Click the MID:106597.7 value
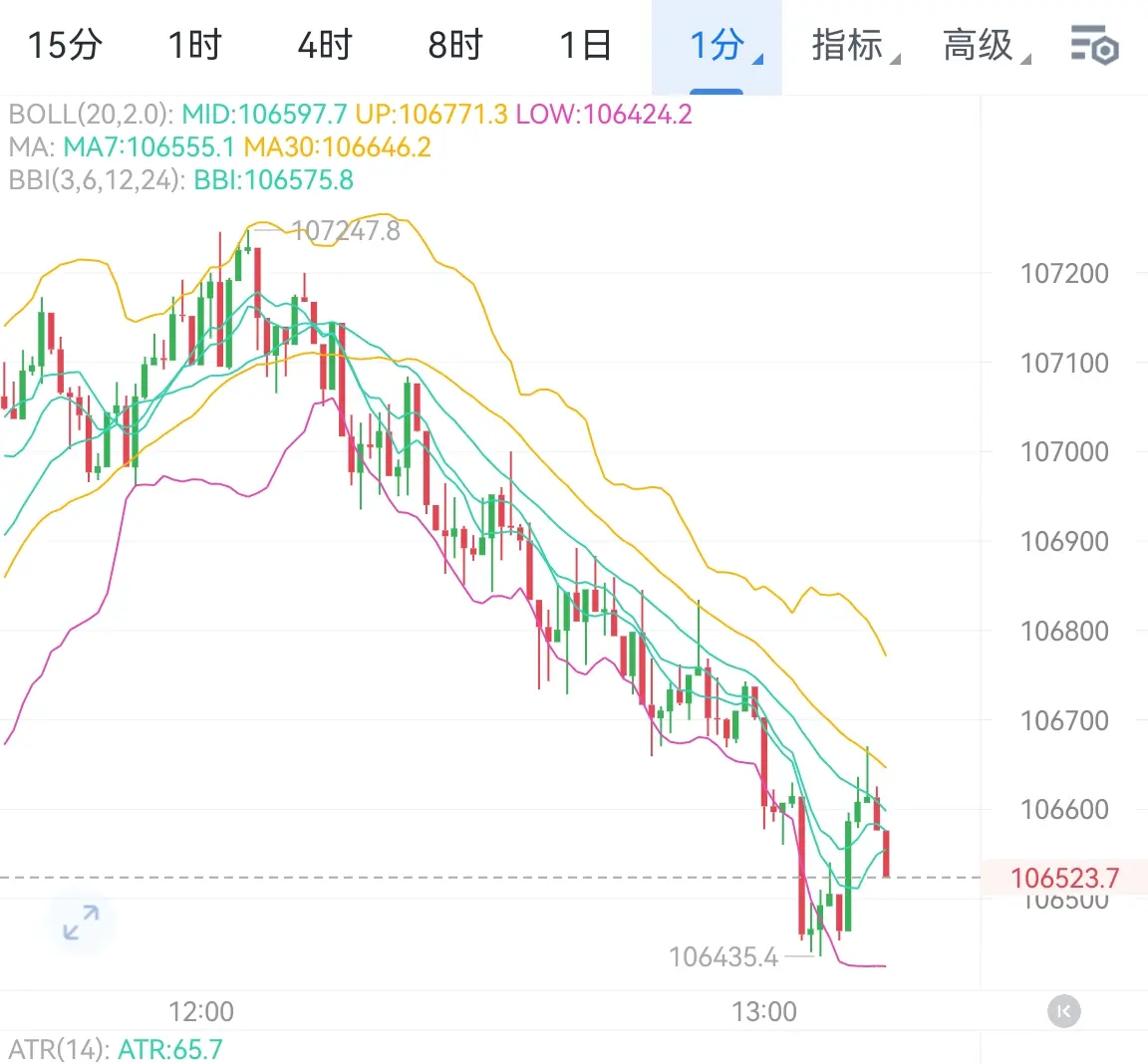This screenshot has height=1064, width=1148. coord(264,115)
